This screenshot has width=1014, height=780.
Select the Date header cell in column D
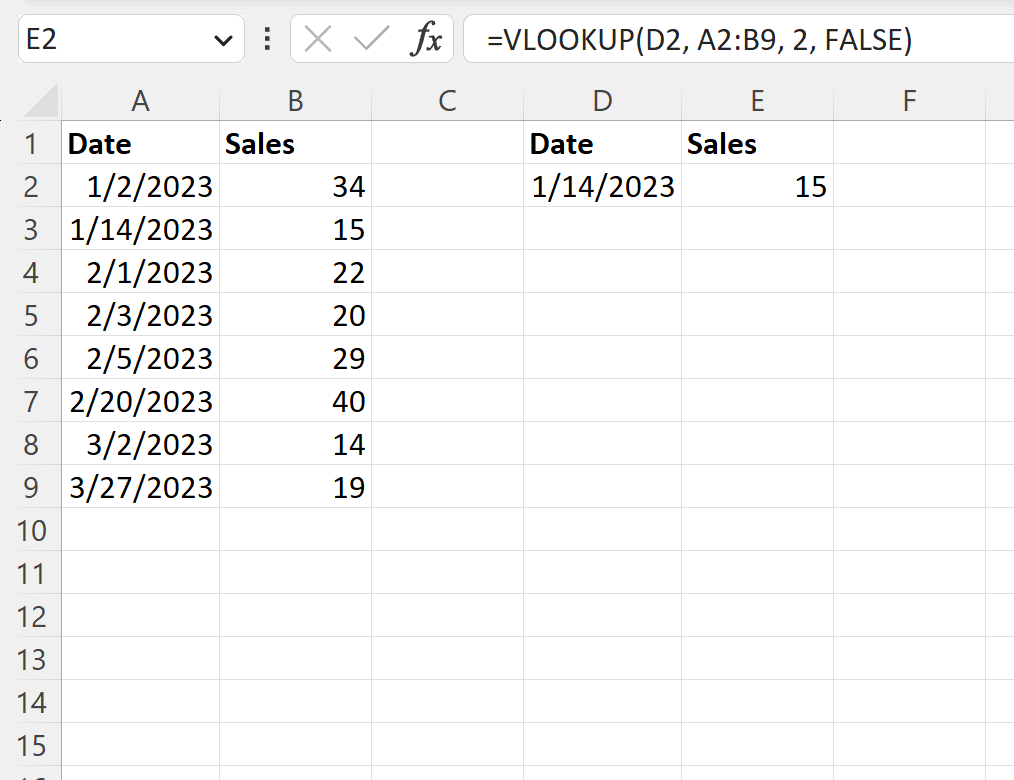[x=602, y=143]
